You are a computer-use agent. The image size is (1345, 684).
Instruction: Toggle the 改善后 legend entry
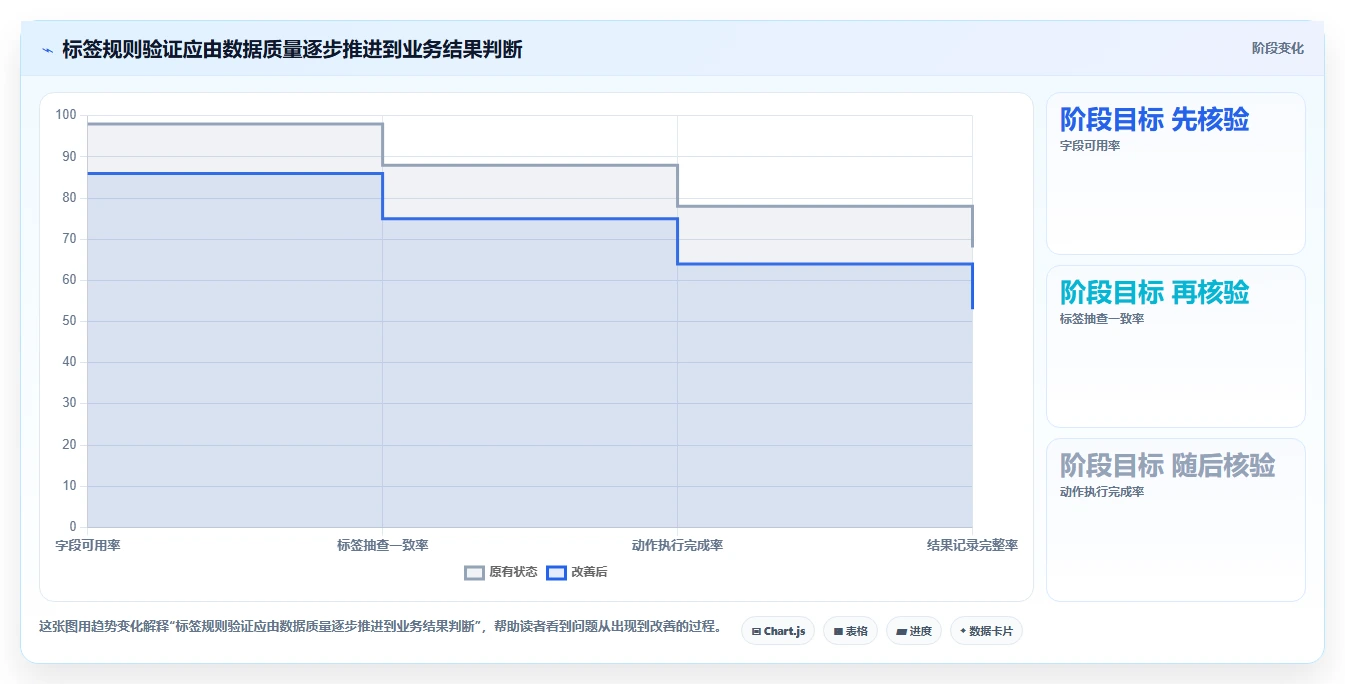pos(576,572)
